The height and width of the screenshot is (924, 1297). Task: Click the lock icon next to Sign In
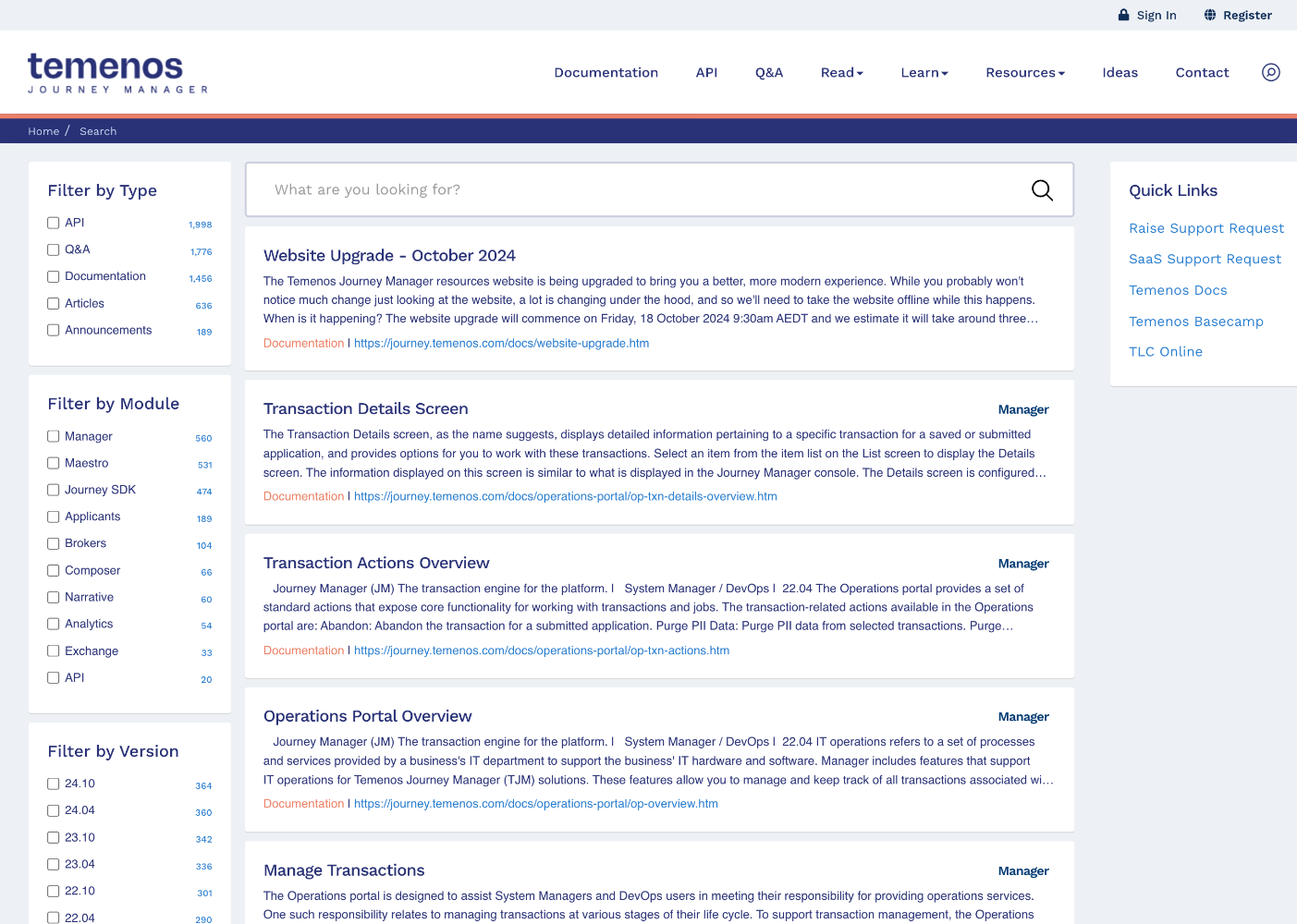1123,15
